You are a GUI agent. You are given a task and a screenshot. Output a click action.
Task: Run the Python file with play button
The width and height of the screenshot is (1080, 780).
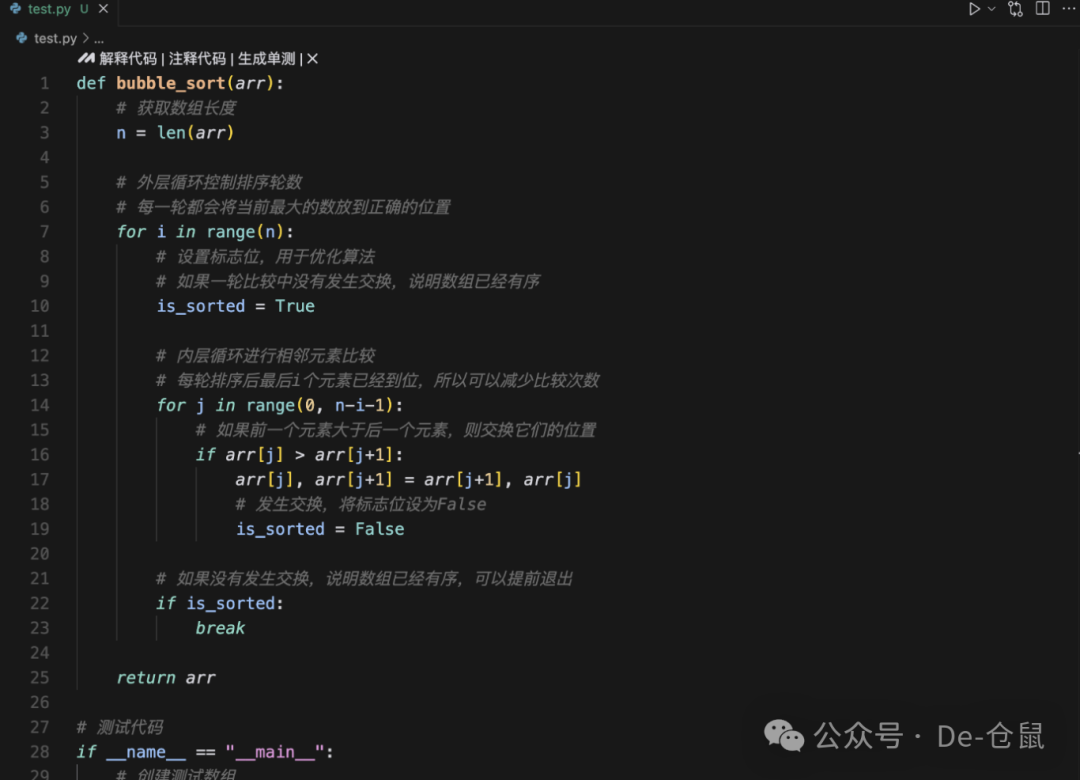tap(974, 9)
